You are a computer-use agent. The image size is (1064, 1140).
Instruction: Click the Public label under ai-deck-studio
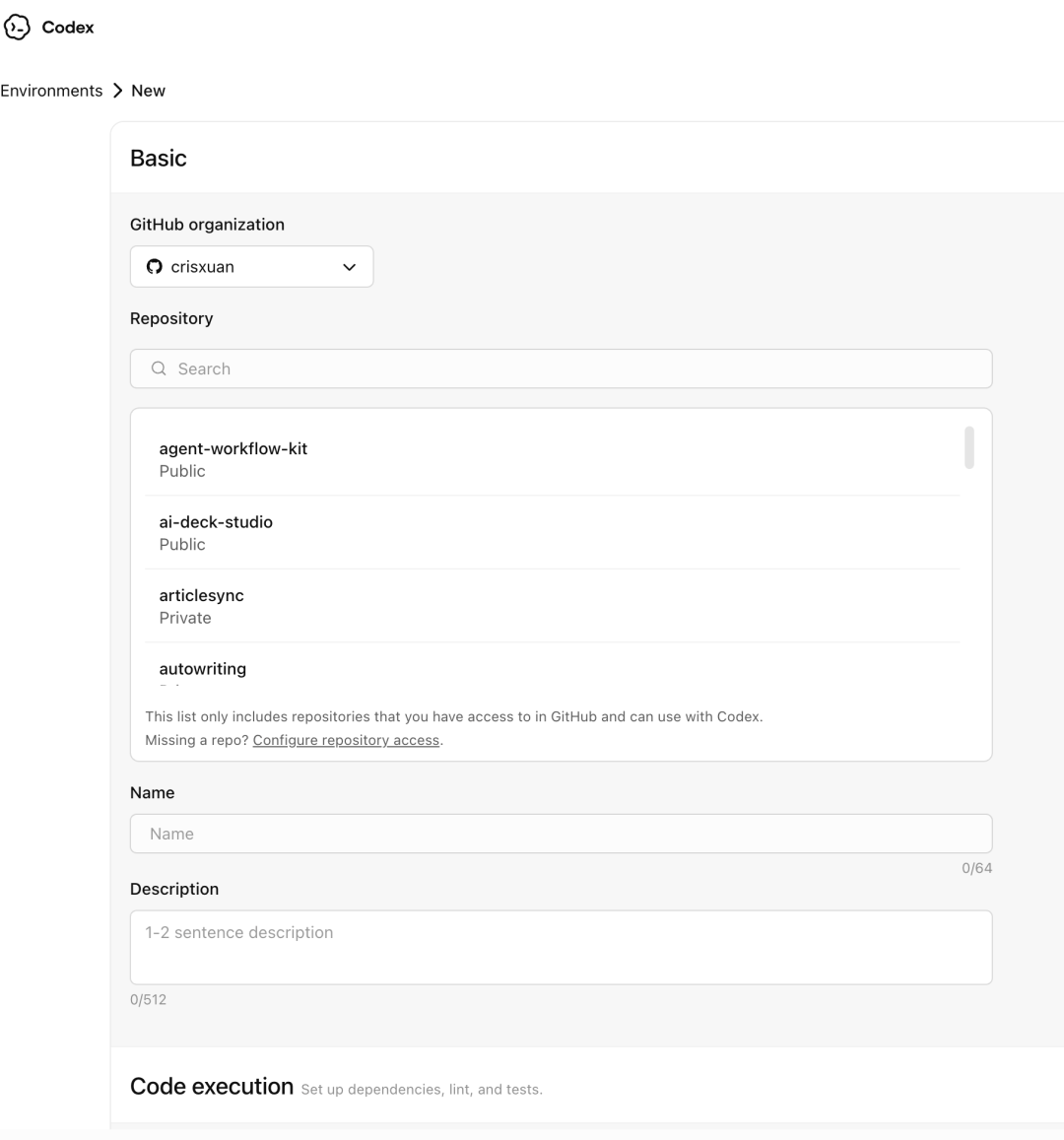tap(182, 545)
